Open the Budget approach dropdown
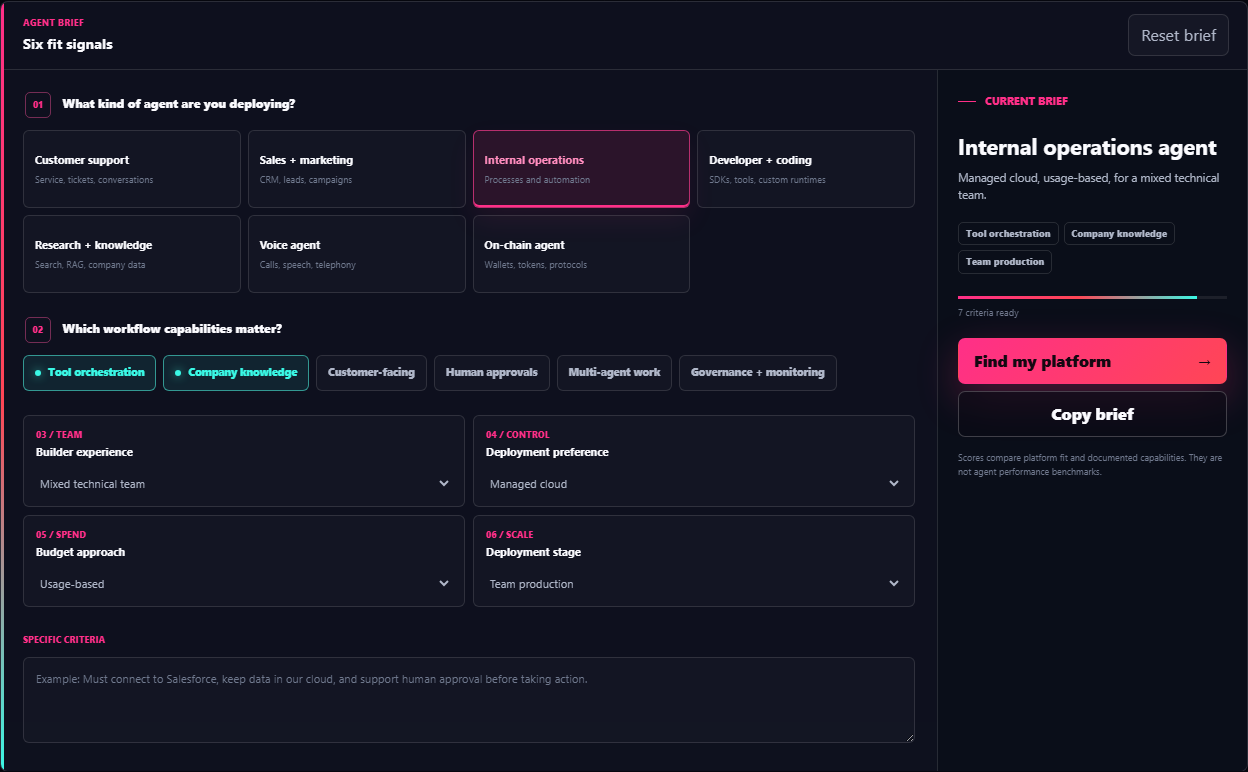The image size is (1248, 772). click(x=244, y=584)
